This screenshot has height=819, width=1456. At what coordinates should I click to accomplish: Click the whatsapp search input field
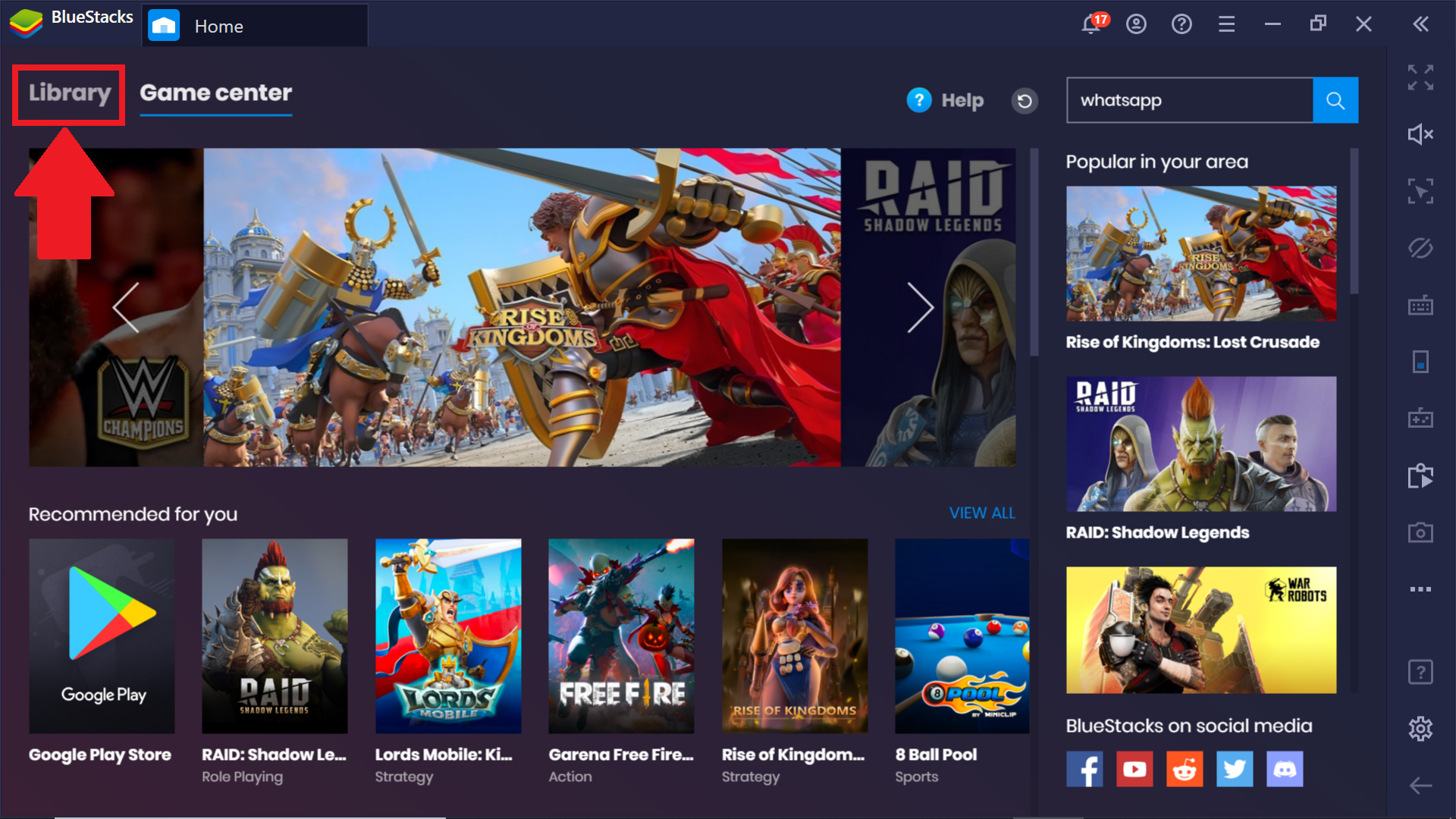pyautogui.click(x=1190, y=100)
